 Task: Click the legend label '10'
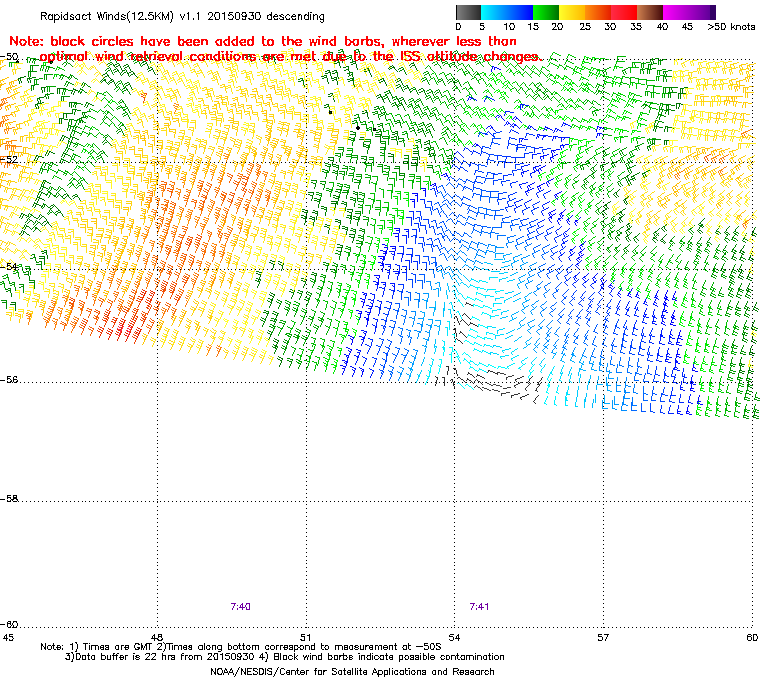click(x=509, y=27)
